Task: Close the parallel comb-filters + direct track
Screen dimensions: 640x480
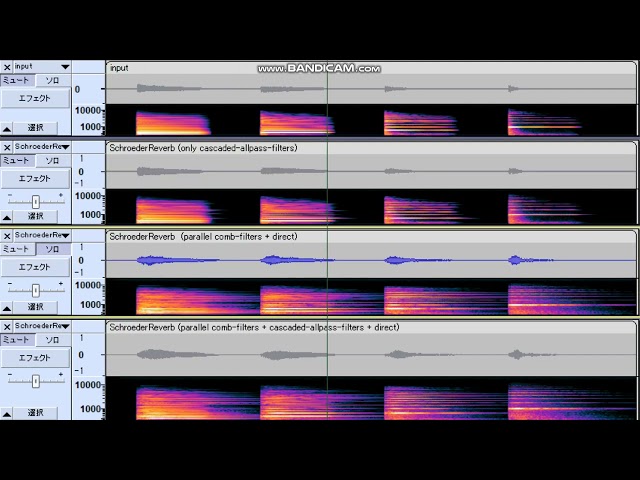Action: coord(7,236)
